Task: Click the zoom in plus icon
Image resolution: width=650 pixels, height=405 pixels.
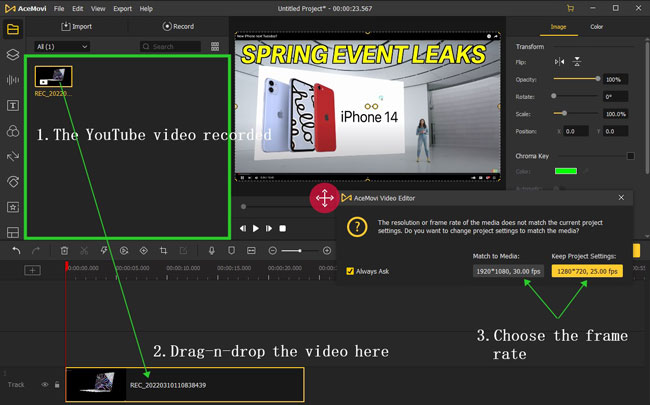Action: pyautogui.click(x=327, y=251)
